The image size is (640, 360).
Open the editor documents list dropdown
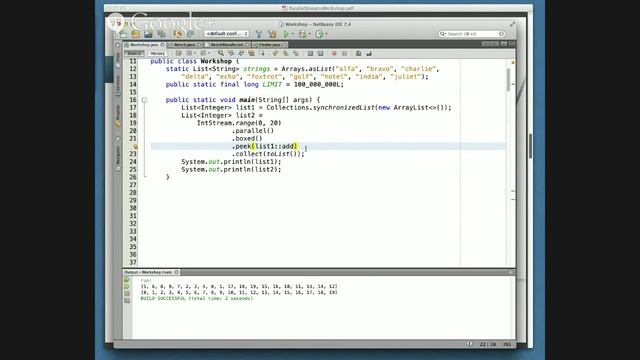[x=503, y=44]
